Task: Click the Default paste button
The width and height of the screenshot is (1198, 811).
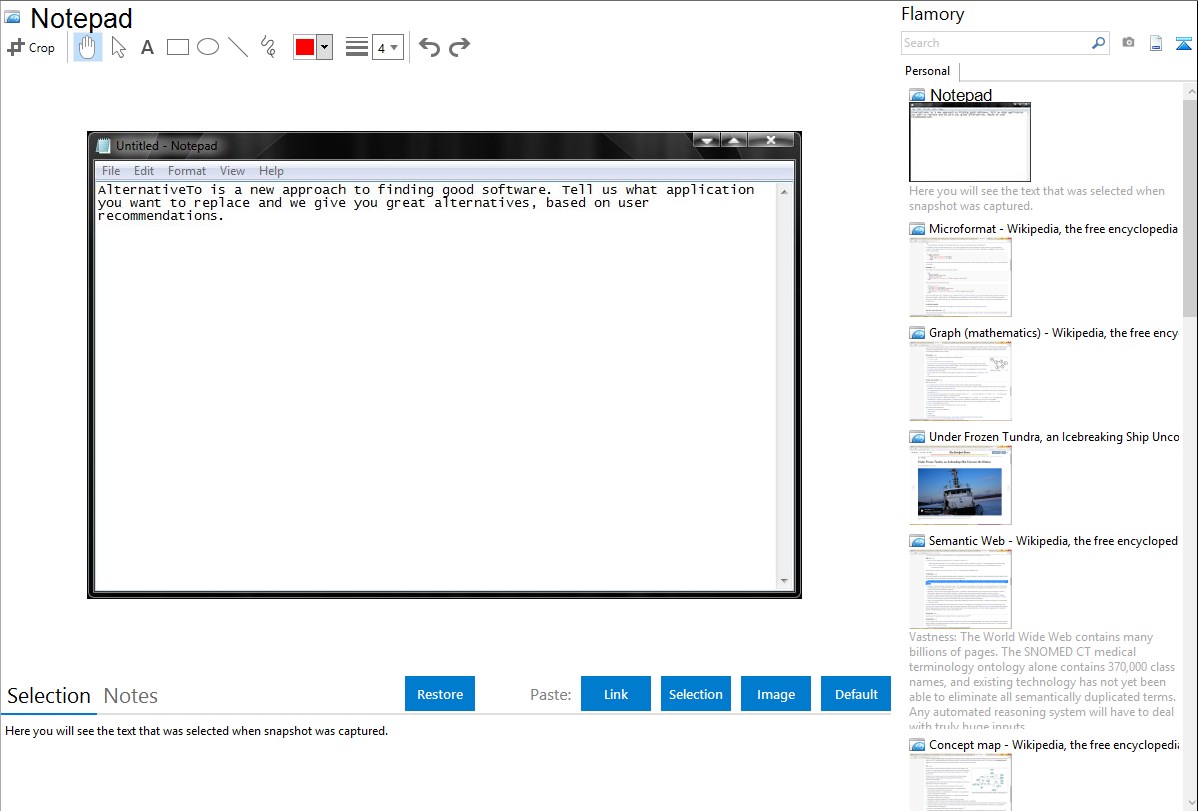Action: [x=856, y=694]
